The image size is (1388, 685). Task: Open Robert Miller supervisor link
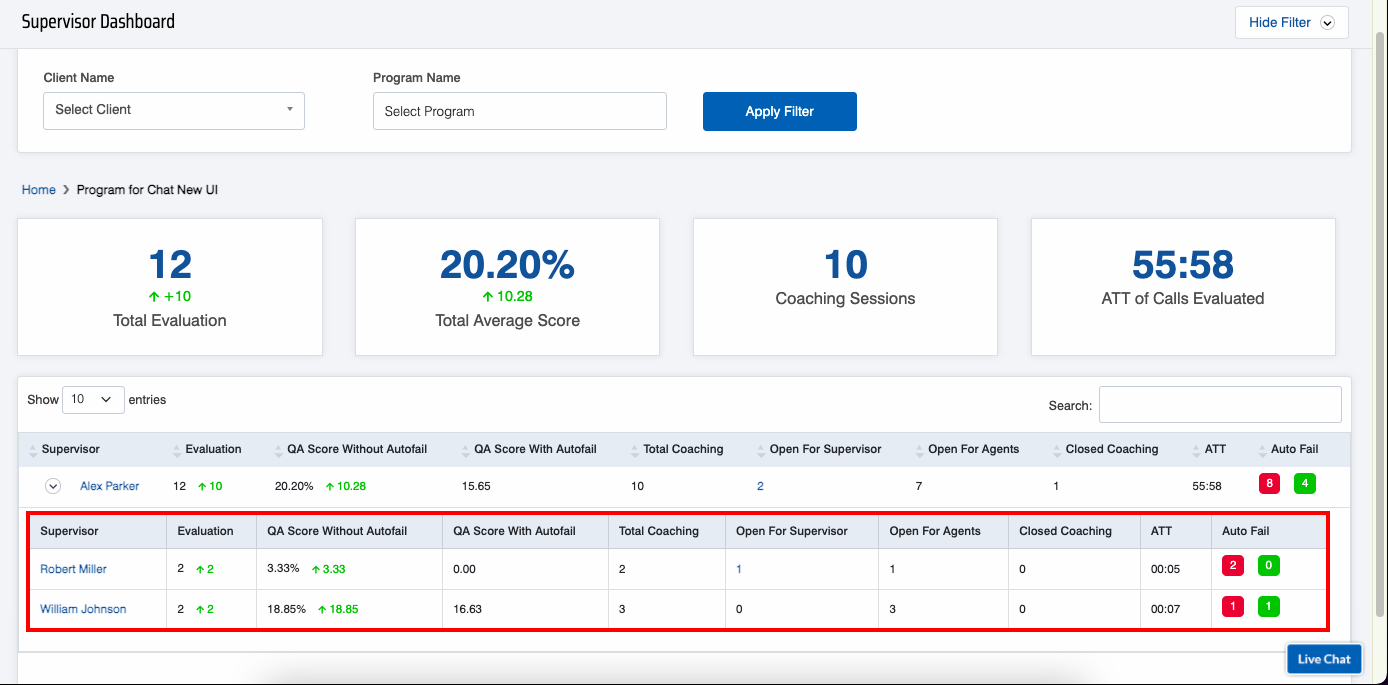pos(73,569)
